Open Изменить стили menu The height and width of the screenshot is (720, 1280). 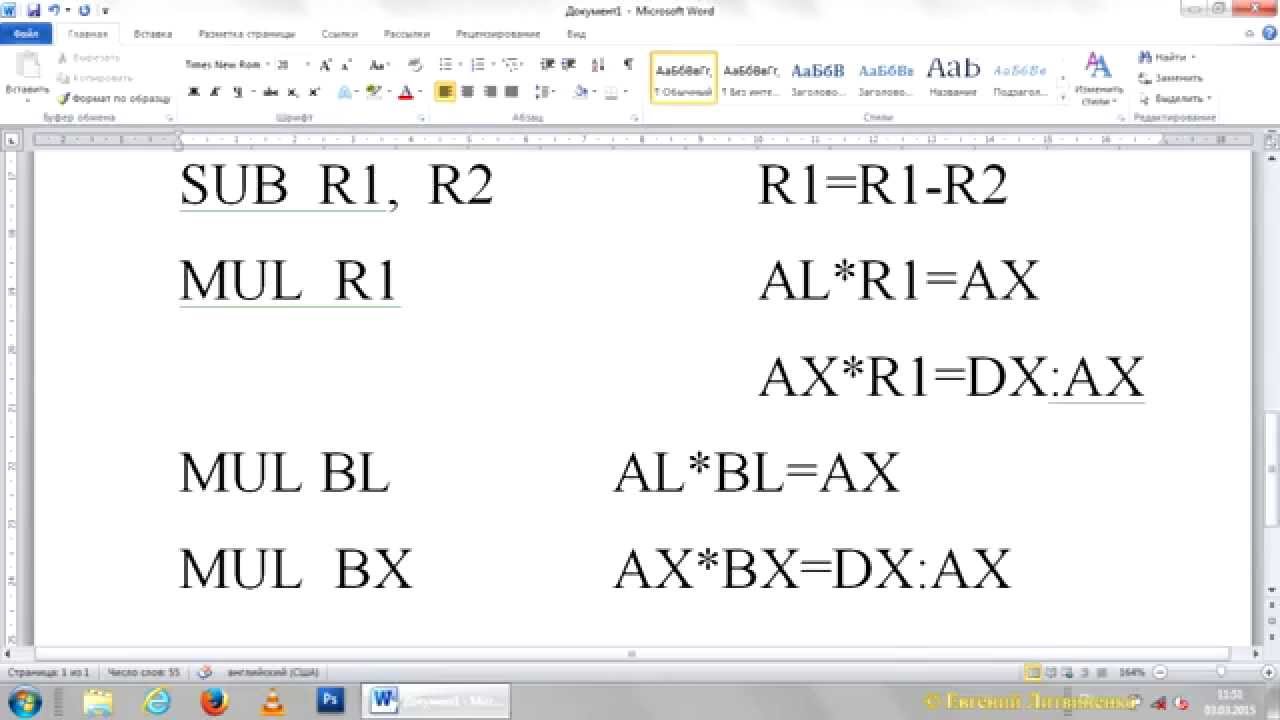pos(1098,79)
